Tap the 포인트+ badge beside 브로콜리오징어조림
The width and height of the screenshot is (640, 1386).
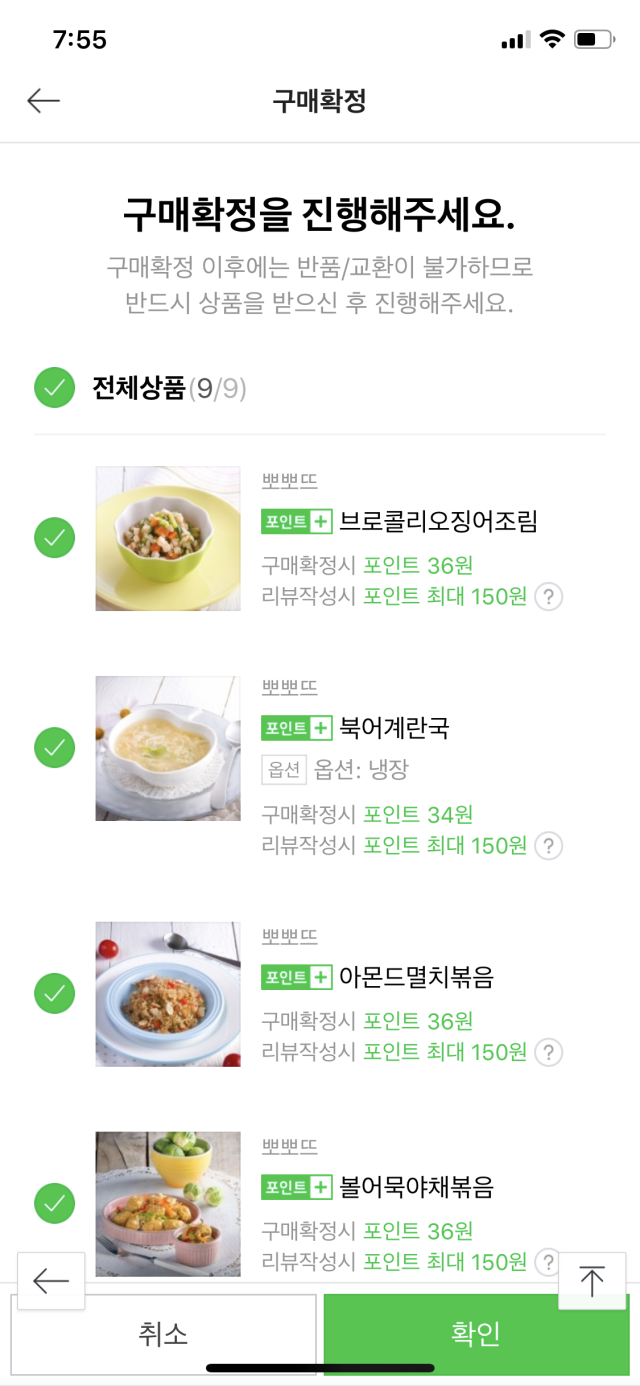tap(296, 521)
